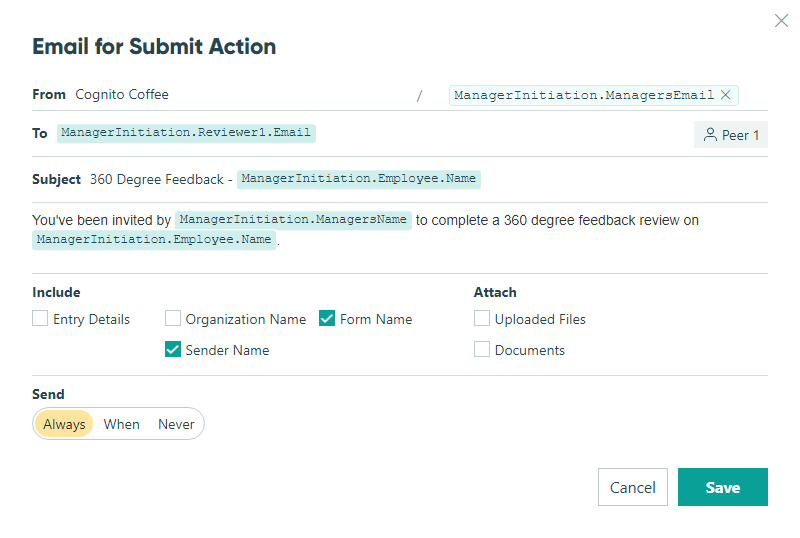Click the subject text 360 Degree Feedback

157,180
